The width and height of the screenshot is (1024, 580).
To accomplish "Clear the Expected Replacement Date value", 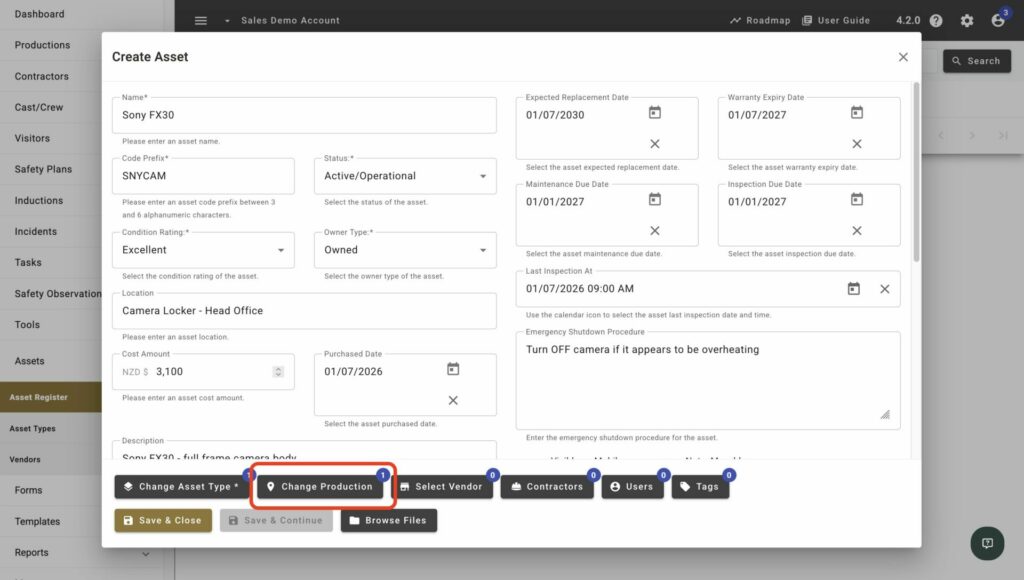I will tap(654, 144).
